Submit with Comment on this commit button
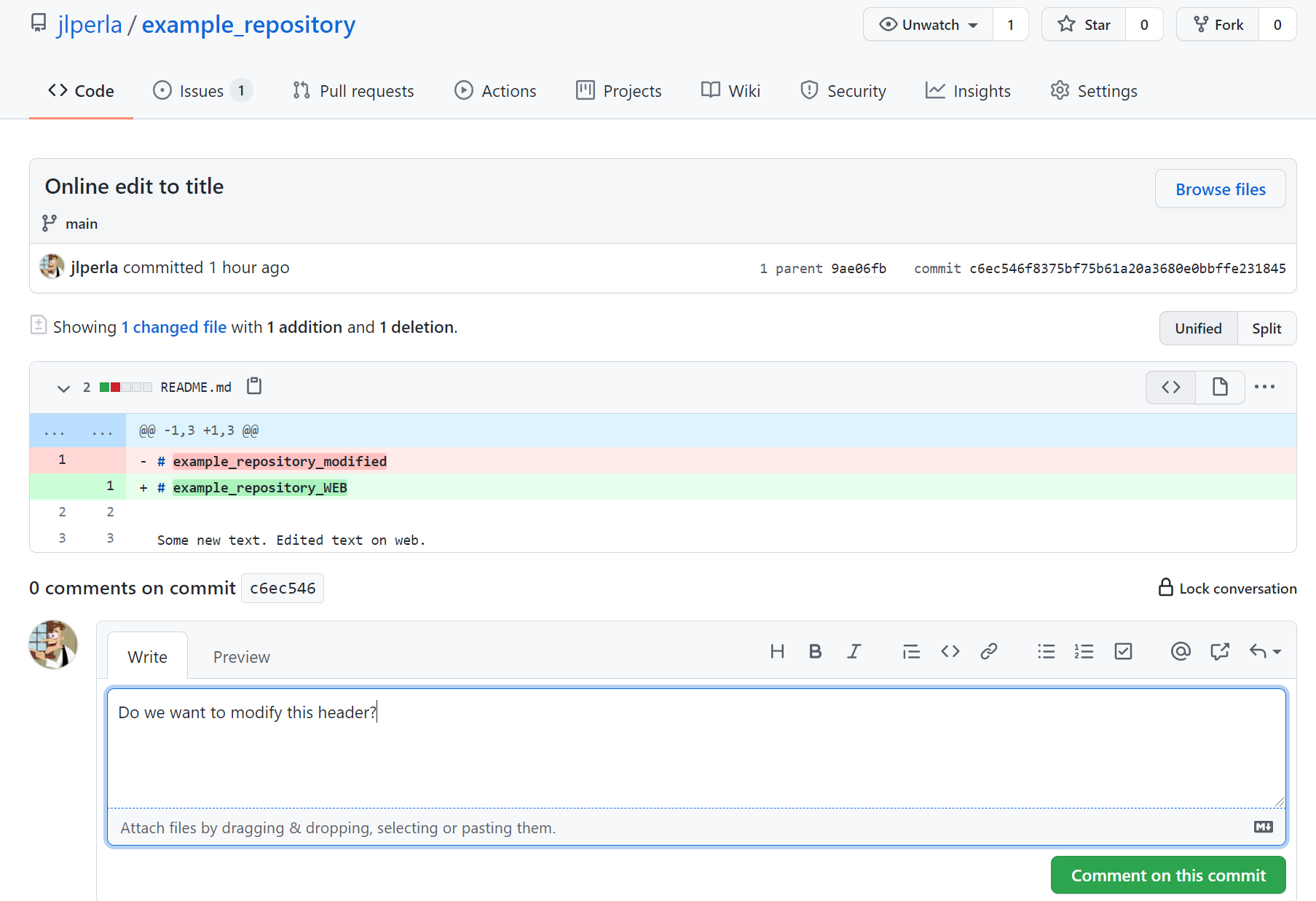Screen dimensions: 1316x901 tap(1167, 876)
